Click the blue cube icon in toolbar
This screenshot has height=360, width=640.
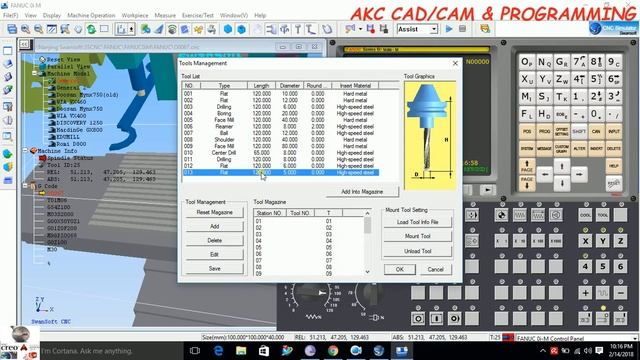click(228, 29)
